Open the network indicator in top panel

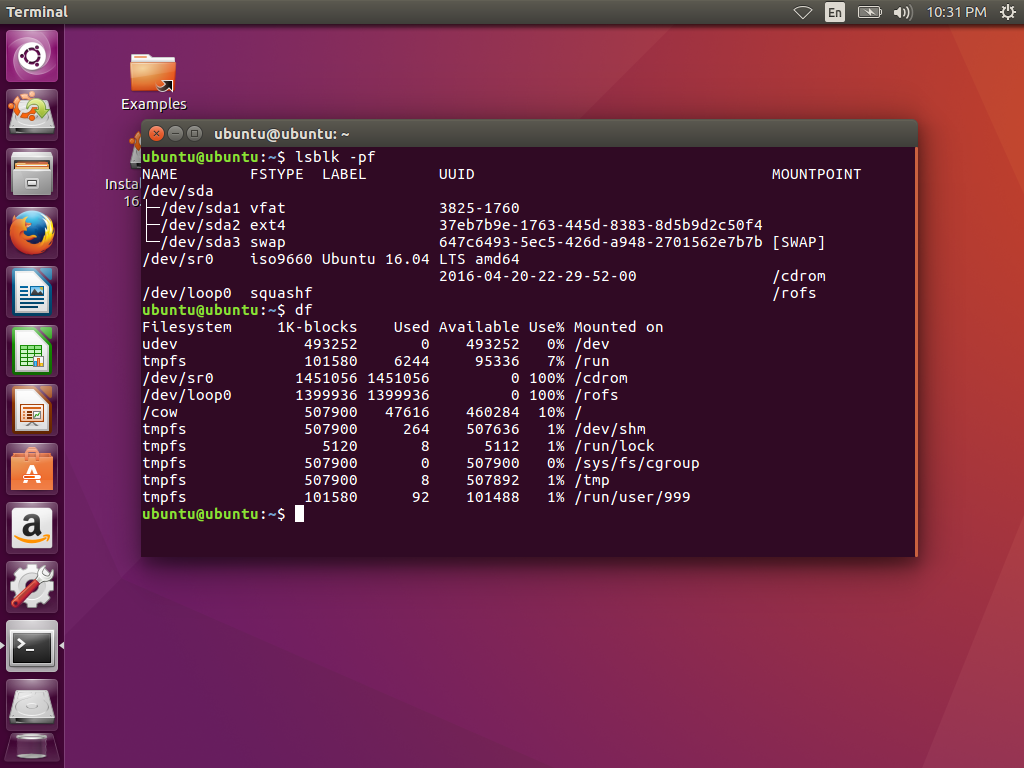point(803,12)
